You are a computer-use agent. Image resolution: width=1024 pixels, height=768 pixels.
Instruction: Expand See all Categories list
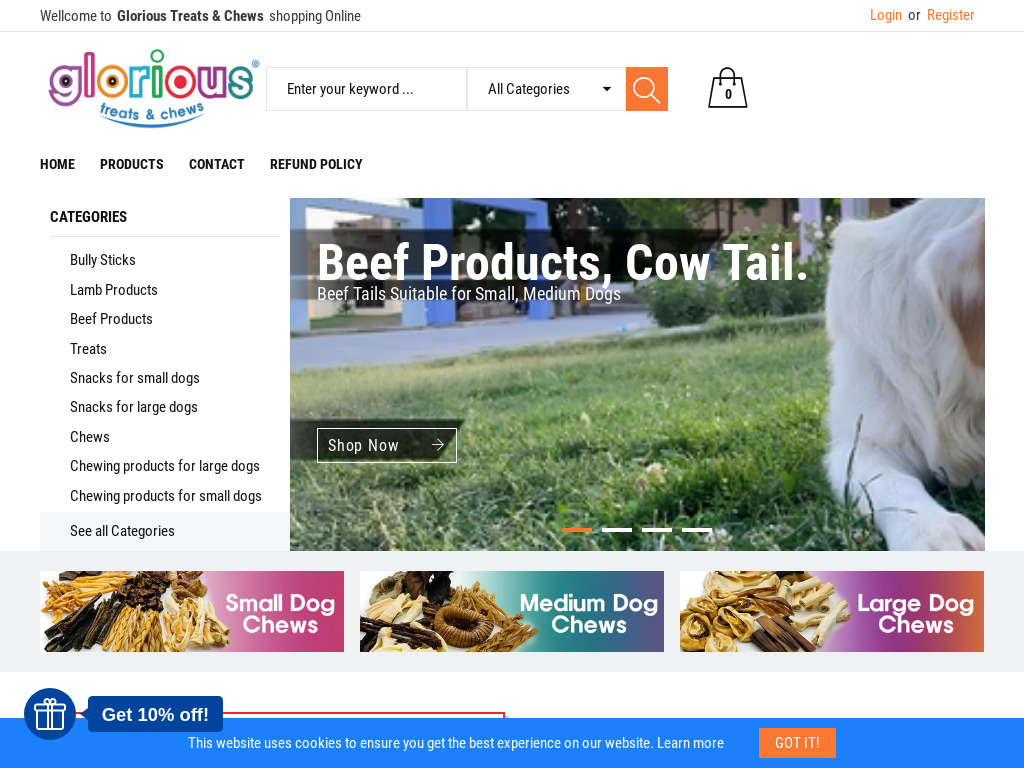coord(122,531)
